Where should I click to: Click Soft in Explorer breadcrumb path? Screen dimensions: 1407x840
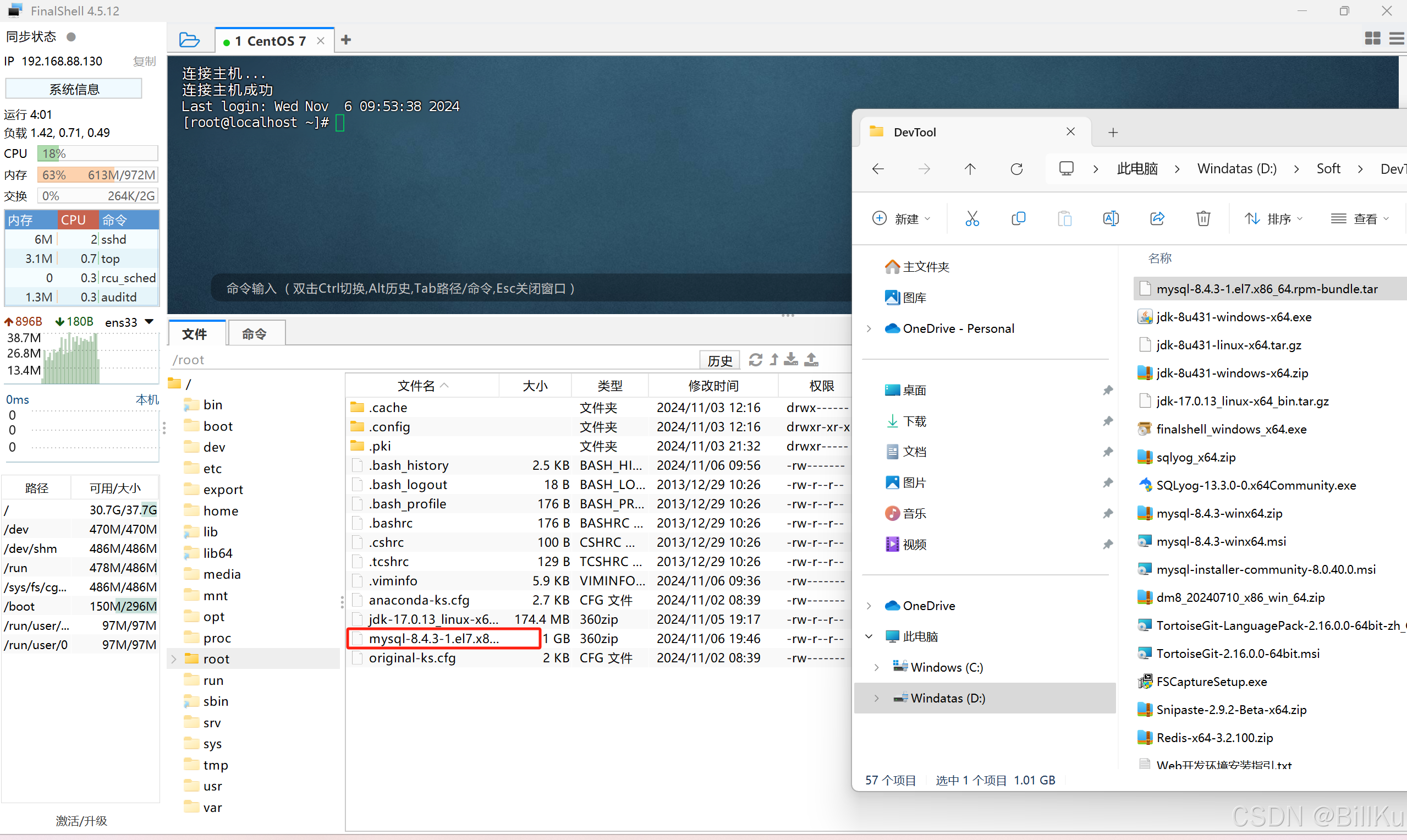[x=1328, y=169]
